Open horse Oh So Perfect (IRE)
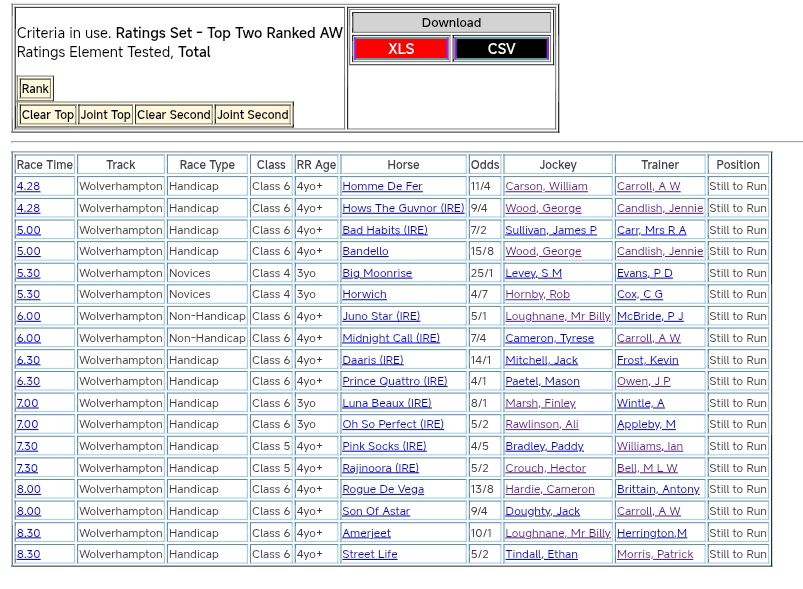The image size is (803, 589). 393,425
